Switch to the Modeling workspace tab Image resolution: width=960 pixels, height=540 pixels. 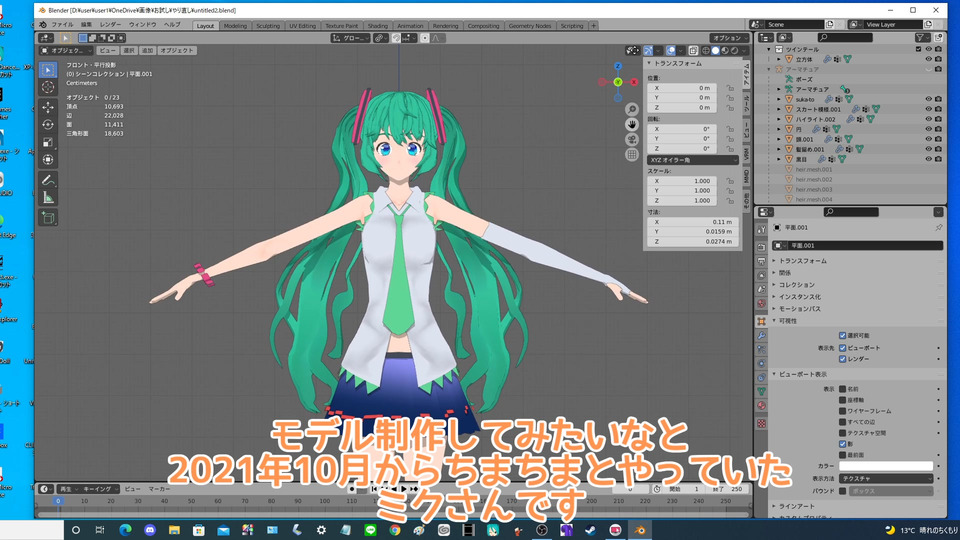pos(235,26)
